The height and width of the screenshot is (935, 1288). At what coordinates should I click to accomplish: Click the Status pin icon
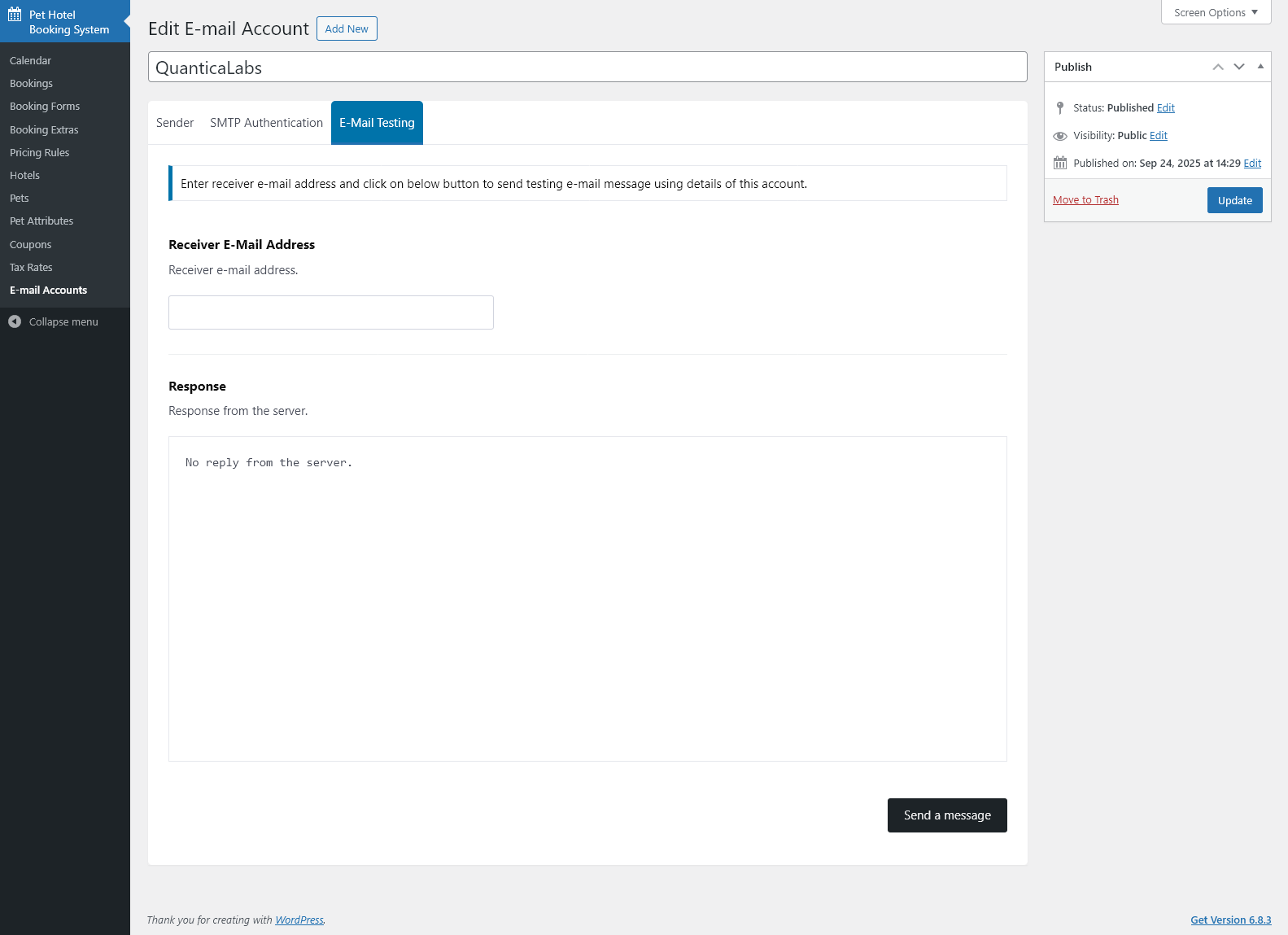point(1059,108)
